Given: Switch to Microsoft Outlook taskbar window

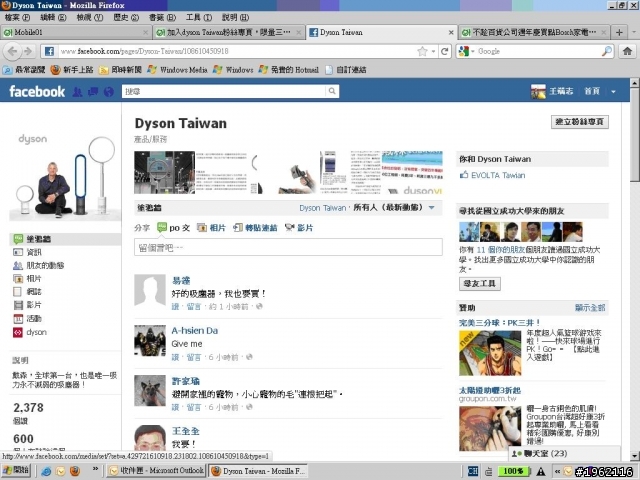Looking at the screenshot, I should click(x=156, y=471).
